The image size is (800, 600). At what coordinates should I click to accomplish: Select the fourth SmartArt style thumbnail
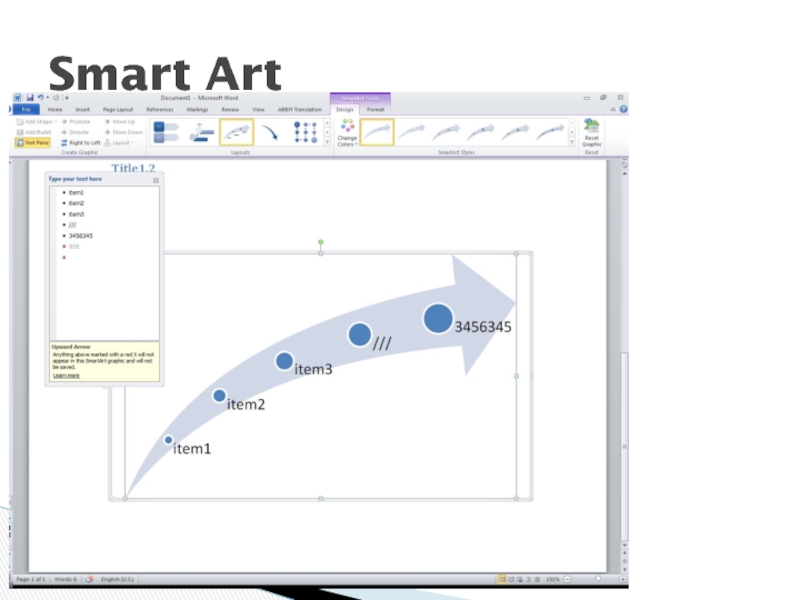[x=481, y=132]
